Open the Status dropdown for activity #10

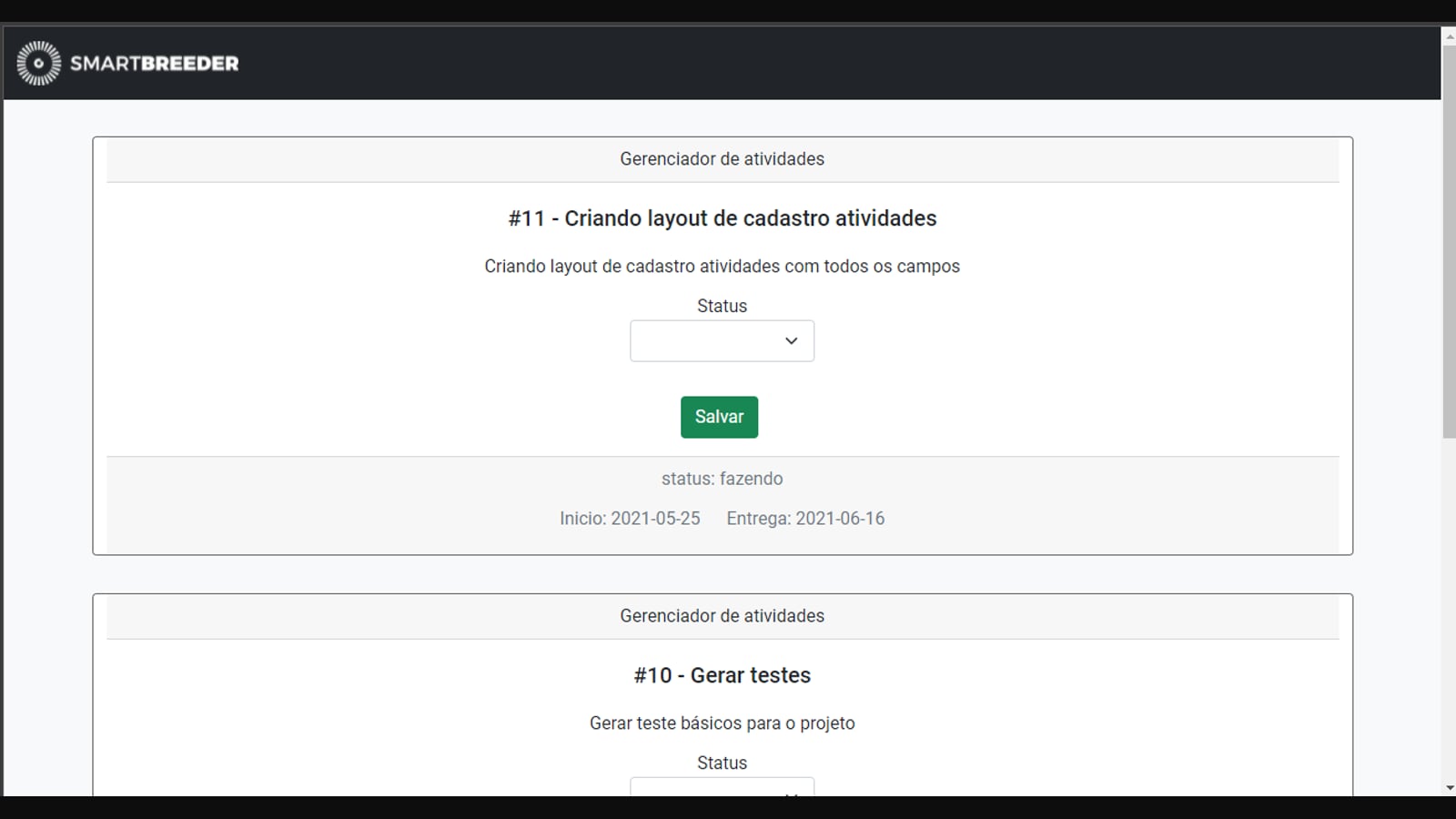pyautogui.click(x=722, y=786)
